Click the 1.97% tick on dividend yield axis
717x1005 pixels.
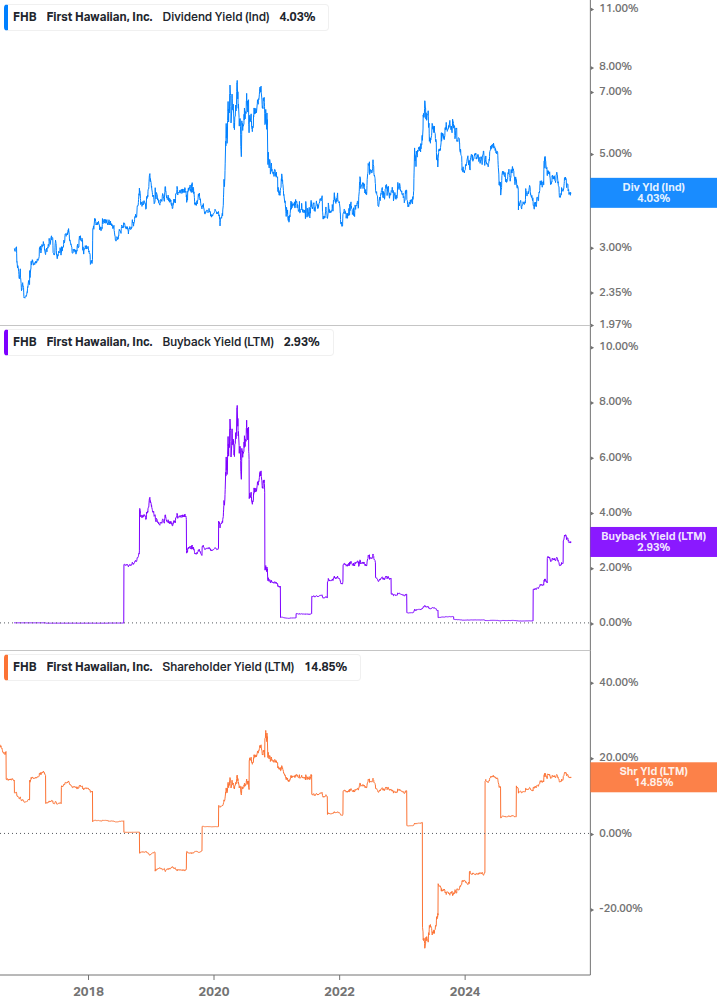615,324
